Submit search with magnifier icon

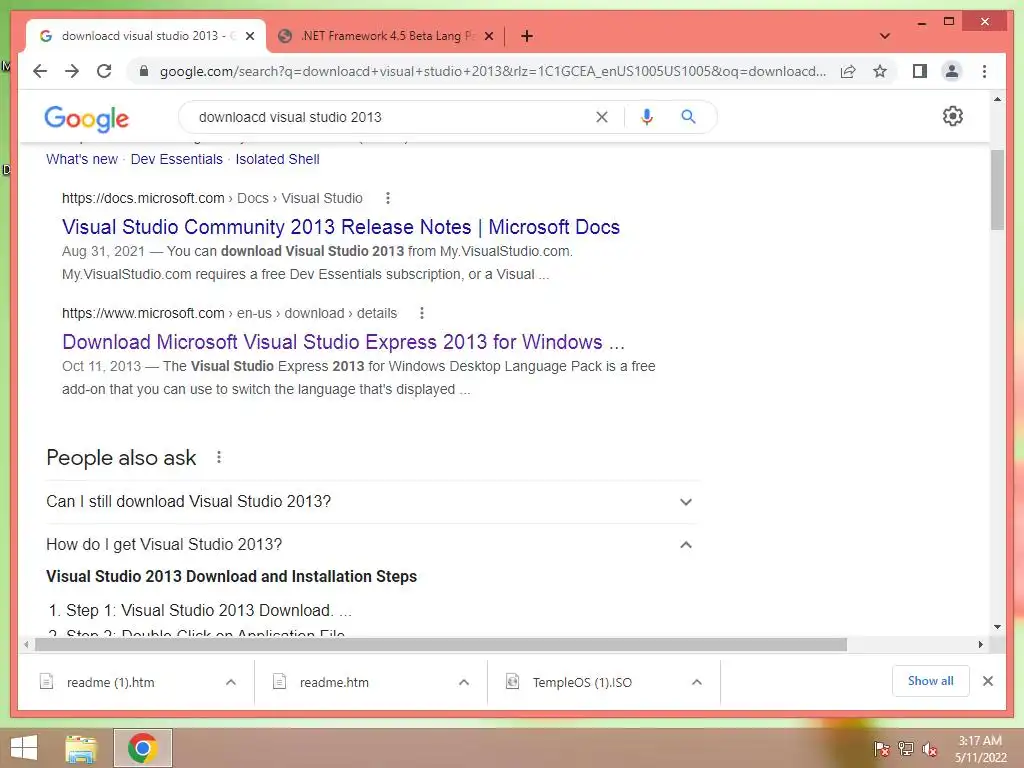click(x=688, y=117)
